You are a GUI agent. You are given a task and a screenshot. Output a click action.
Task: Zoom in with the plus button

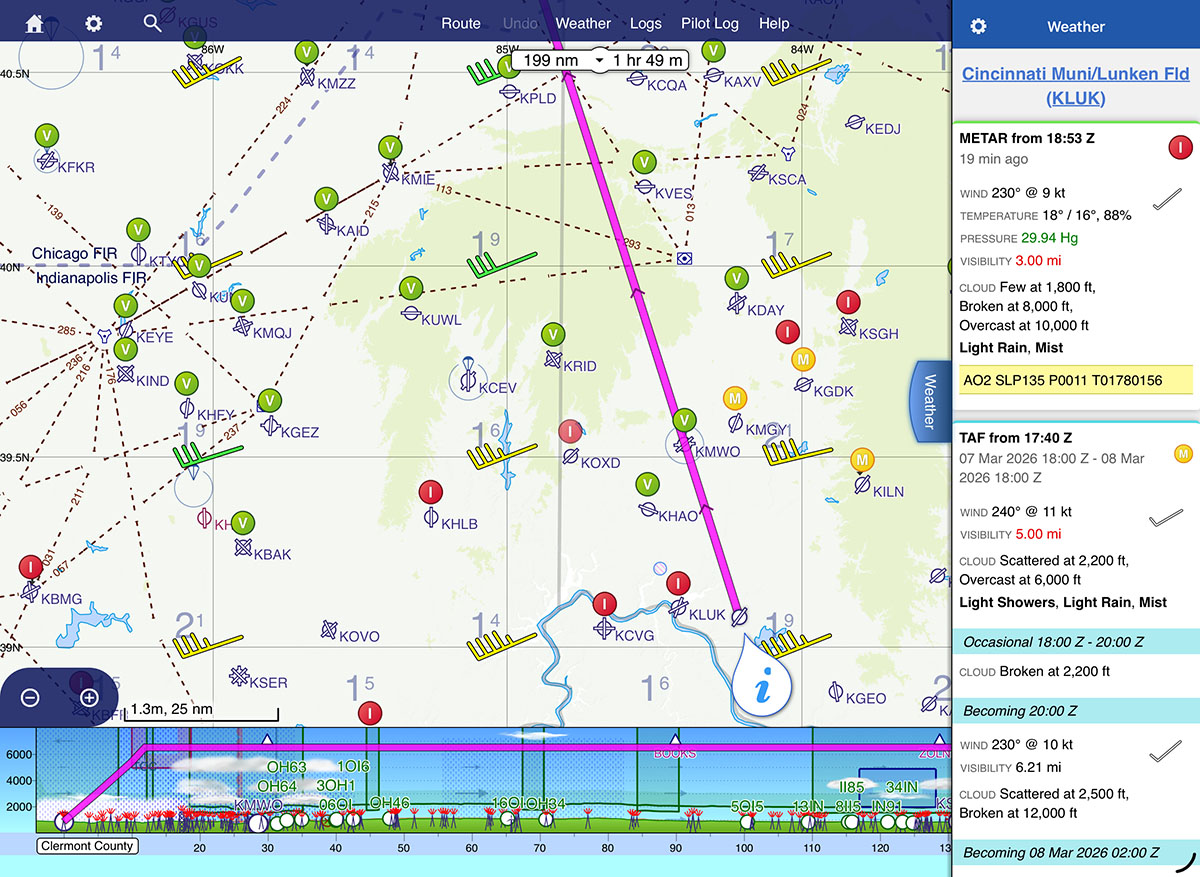pos(89,698)
